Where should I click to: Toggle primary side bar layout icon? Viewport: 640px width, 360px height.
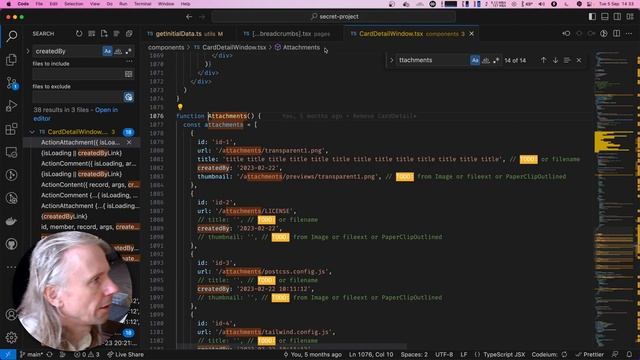[592, 17]
